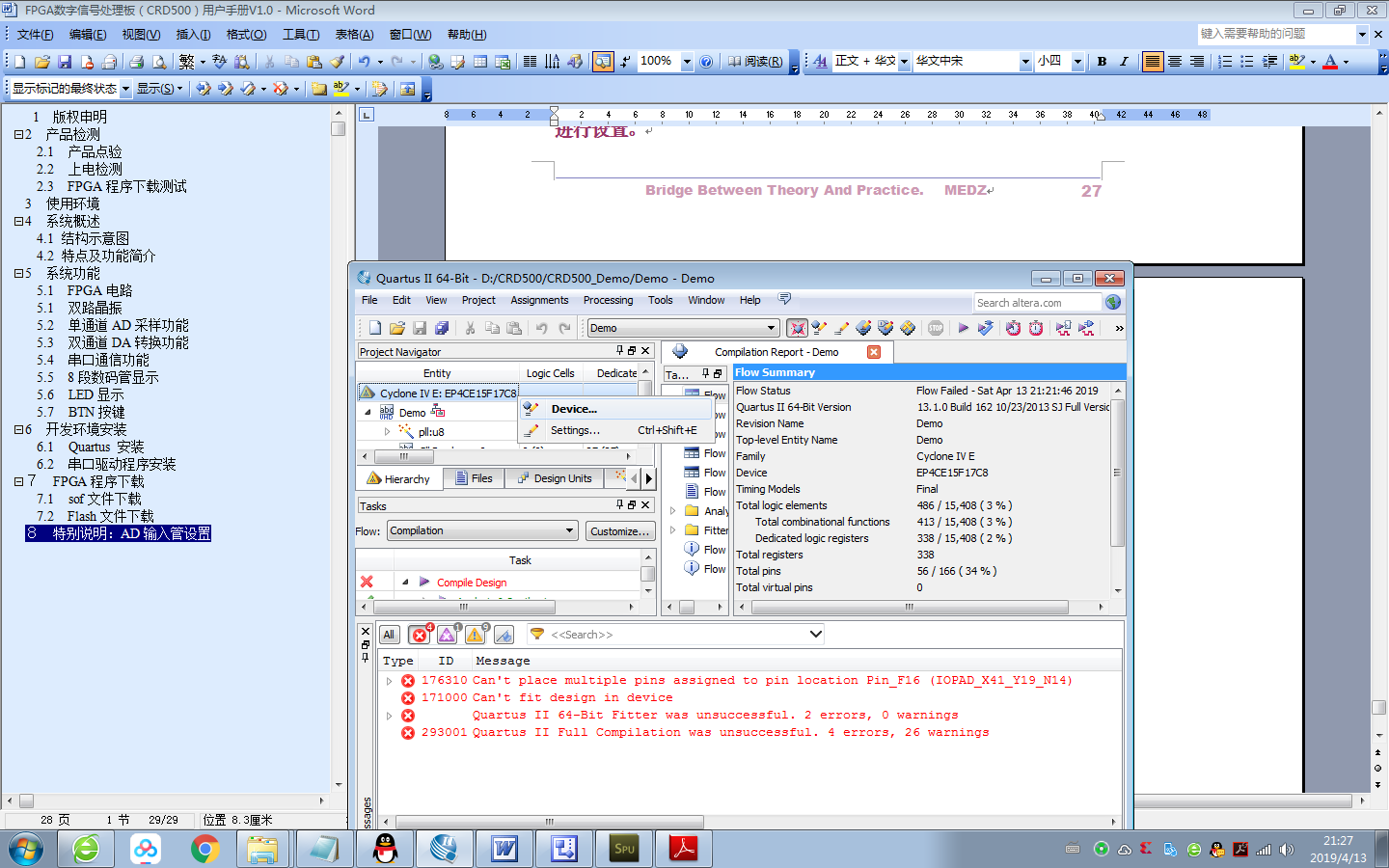Viewport: 1389px width, 868px height.
Task: Open Word font name 华文中宋 dropdown
Action: (1025, 62)
